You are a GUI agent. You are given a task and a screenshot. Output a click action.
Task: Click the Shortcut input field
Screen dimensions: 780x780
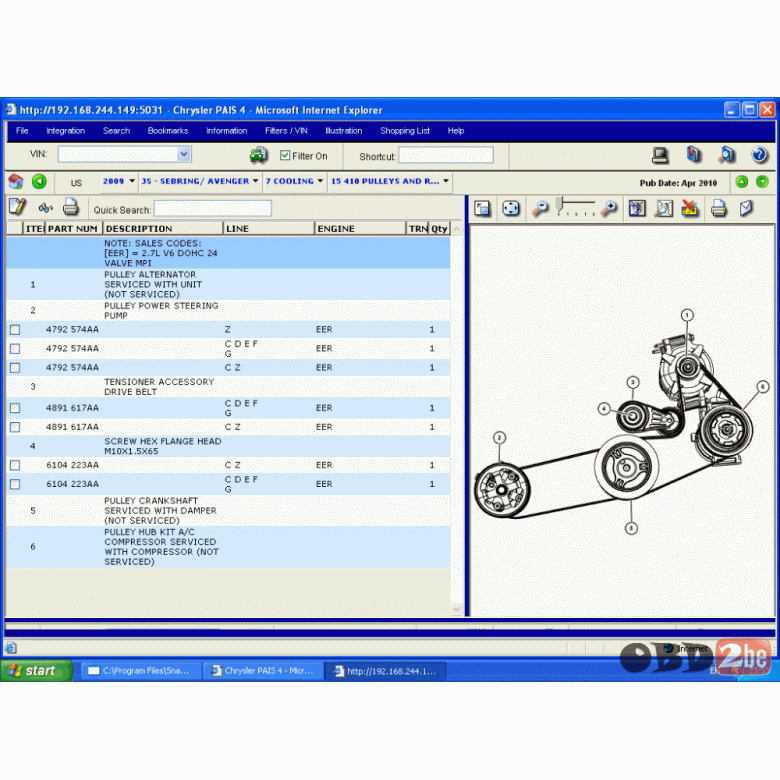point(446,155)
